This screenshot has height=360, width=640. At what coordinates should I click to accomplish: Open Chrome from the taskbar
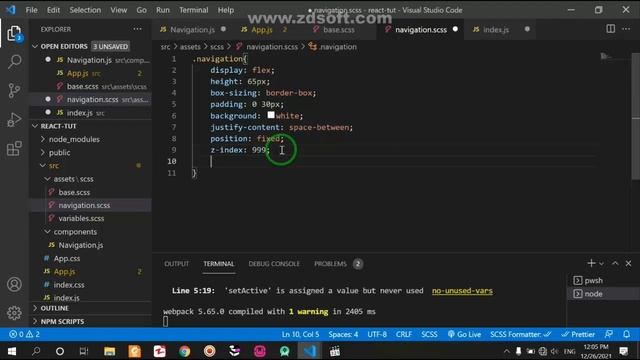pyautogui.click(x=184, y=351)
